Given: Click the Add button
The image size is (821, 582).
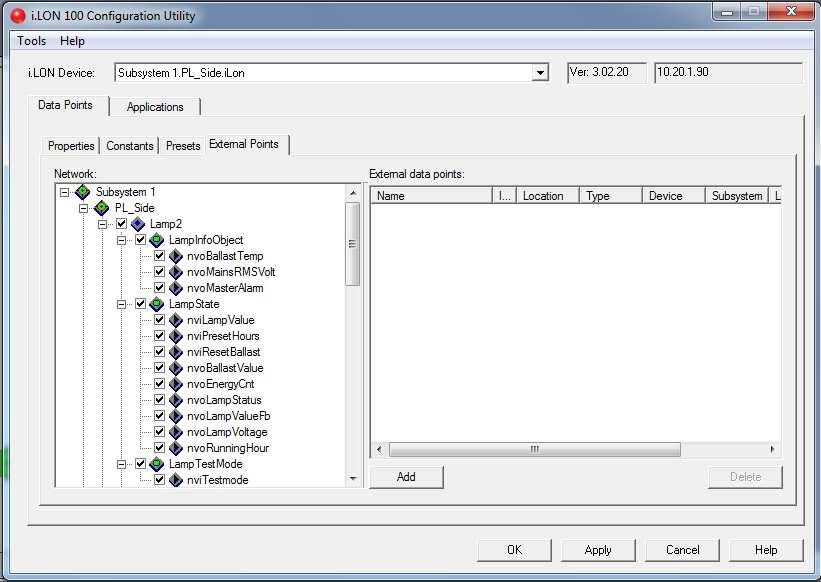Looking at the screenshot, I should pos(406,477).
